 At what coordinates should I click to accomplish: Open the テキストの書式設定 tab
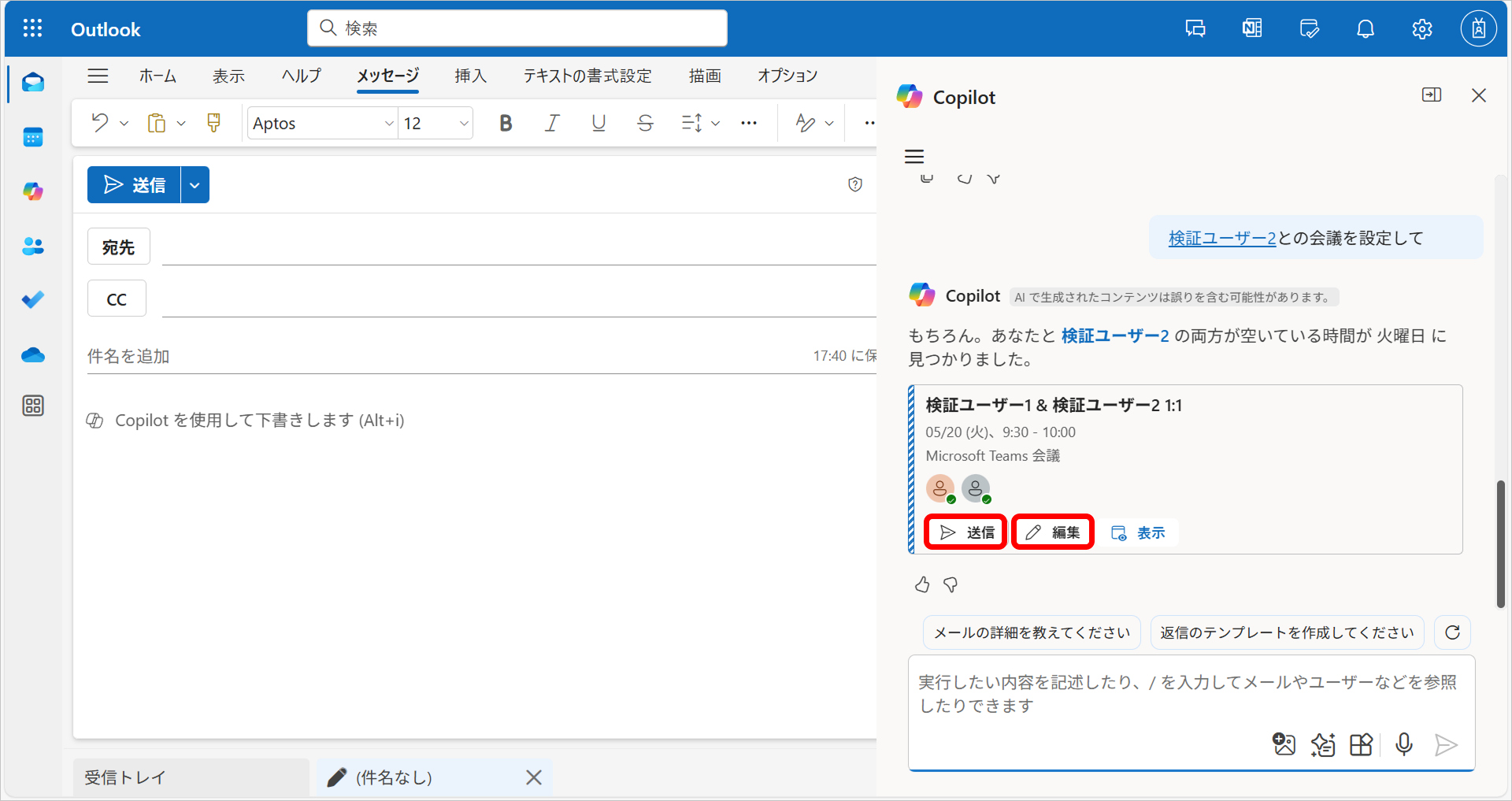587,76
